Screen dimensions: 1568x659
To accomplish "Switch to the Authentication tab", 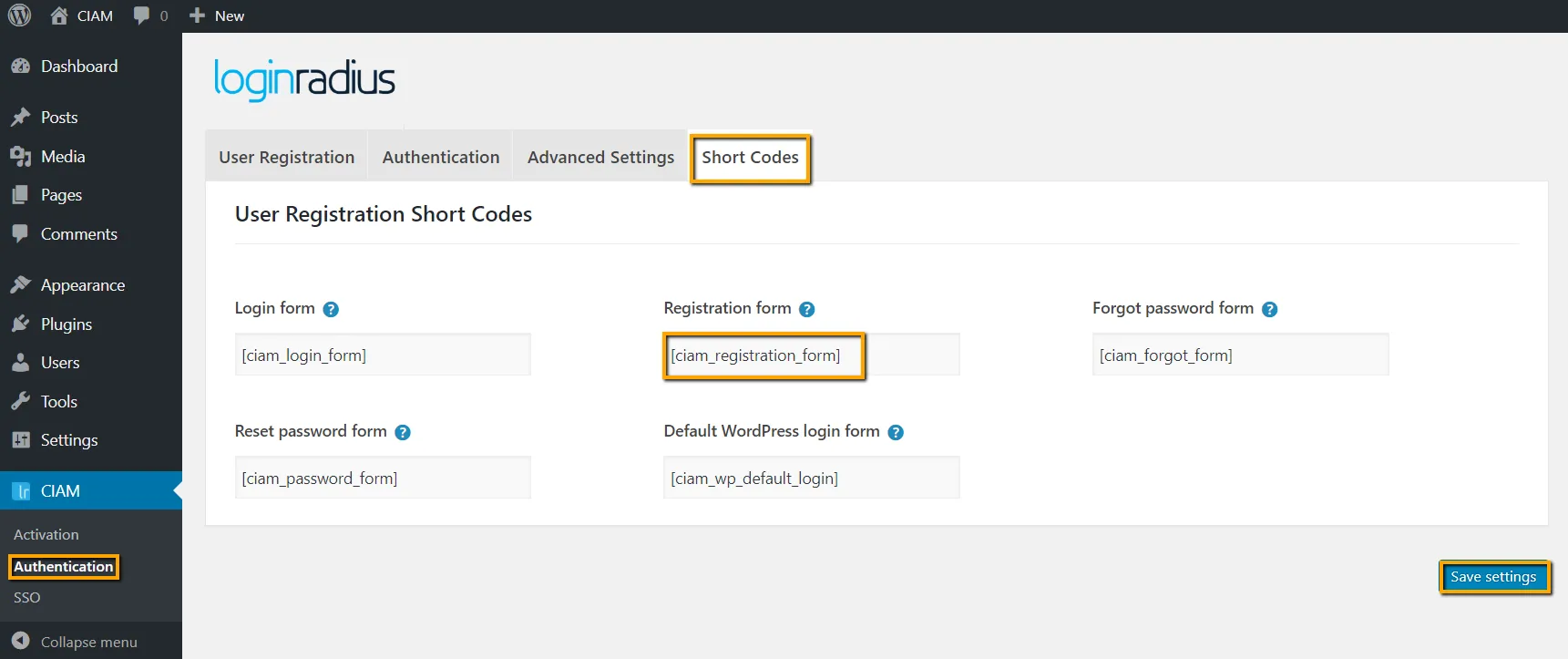I will [441, 157].
